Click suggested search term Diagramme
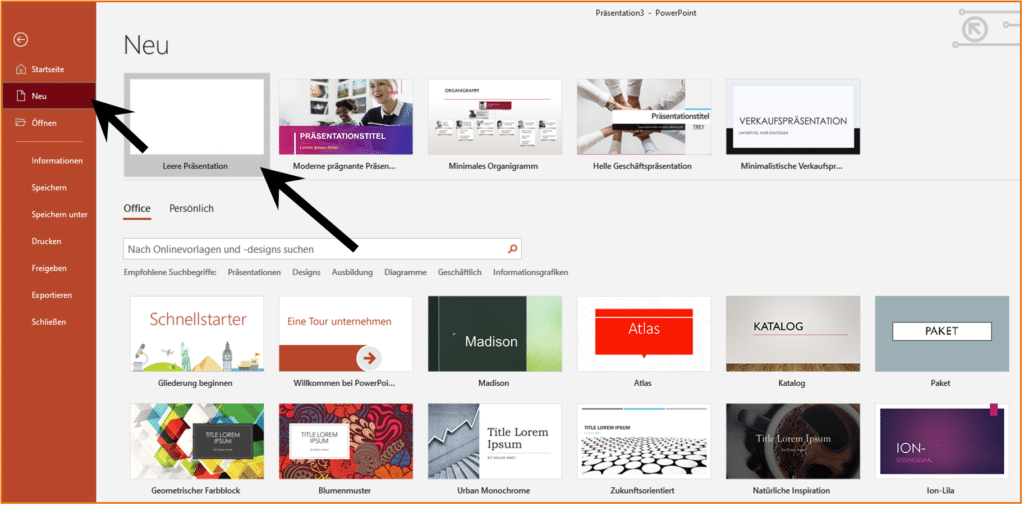 (405, 272)
